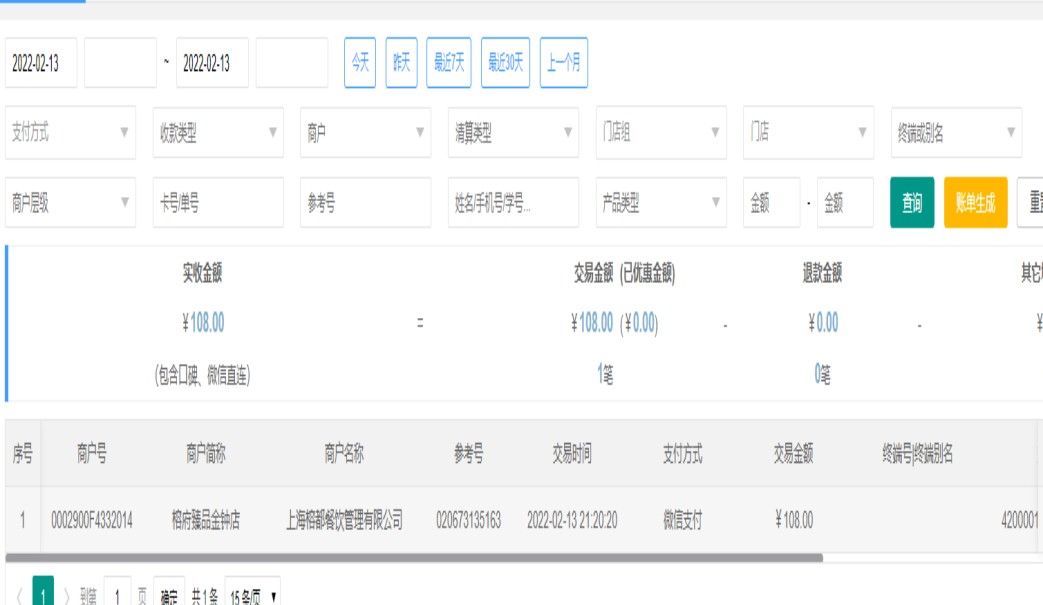Focus the 卡号/单号 input field
This screenshot has height=605, width=1043.
click(x=218, y=203)
